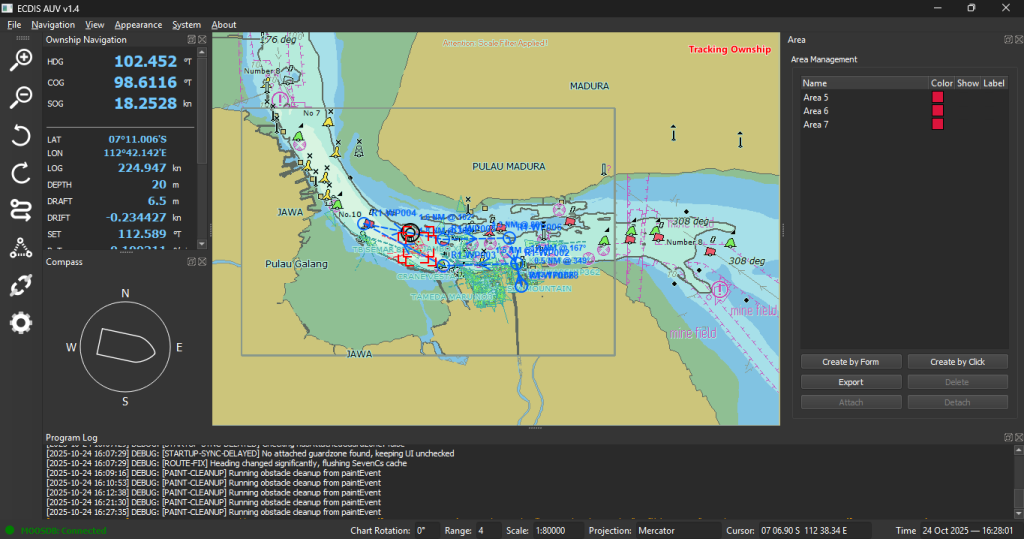The height and width of the screenshot is (539, 1024).
Task: Open the System menu
Action: coord(186,24)
